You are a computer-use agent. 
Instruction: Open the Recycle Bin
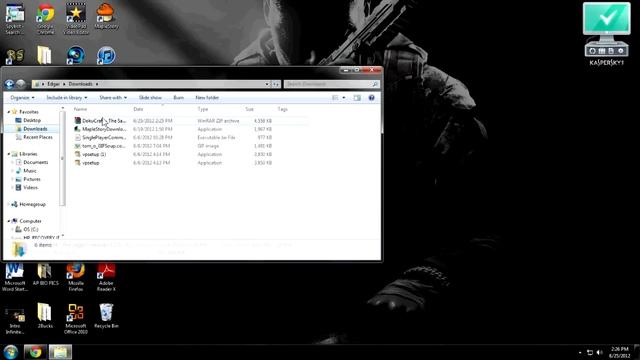[x=106, y=316]
